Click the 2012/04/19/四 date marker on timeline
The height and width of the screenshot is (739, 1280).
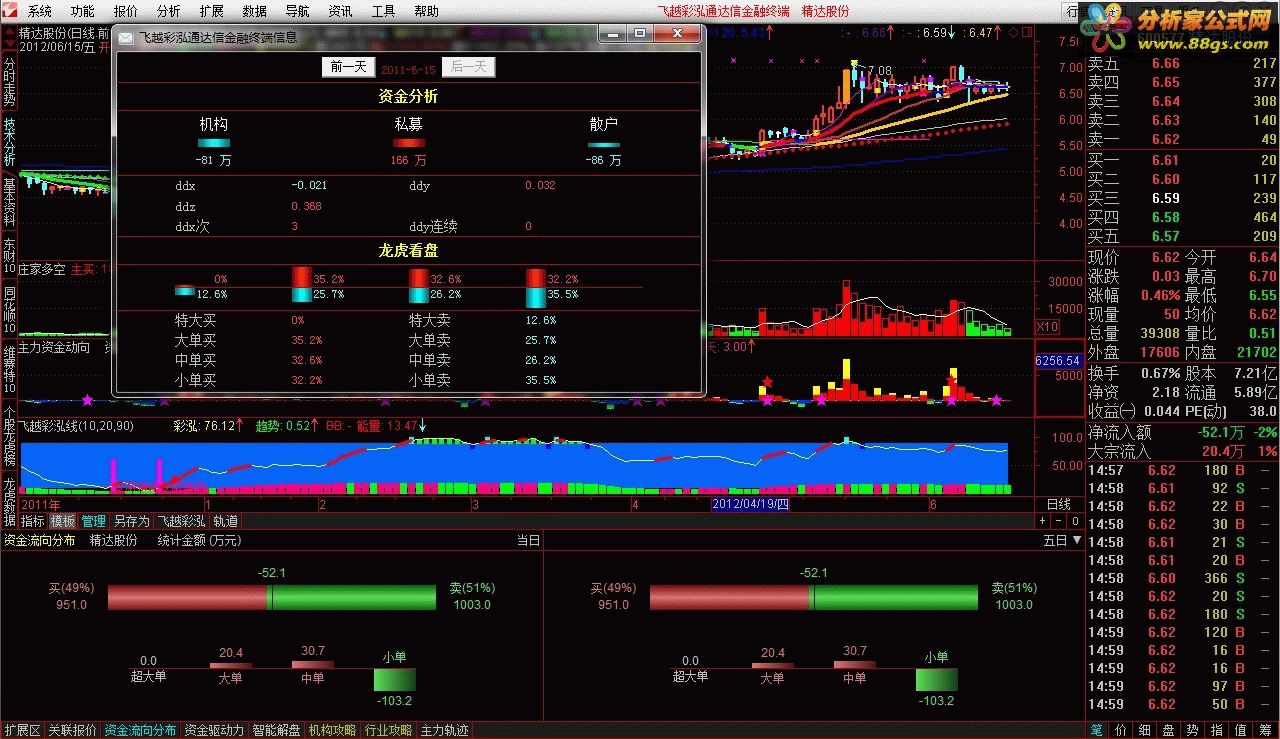click(x=750, y=505)
